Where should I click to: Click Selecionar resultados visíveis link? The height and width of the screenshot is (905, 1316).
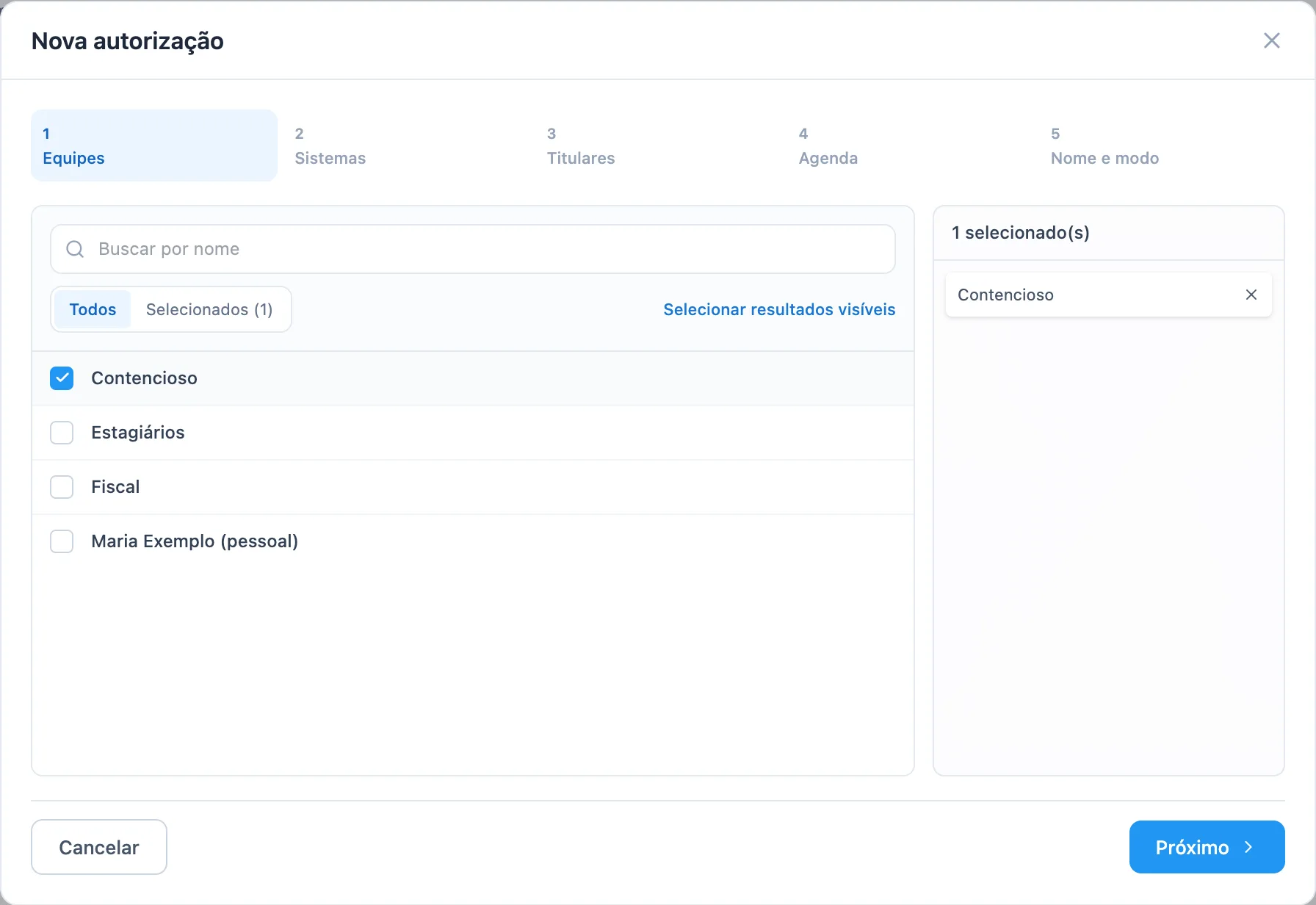click(x=779, y=309)
